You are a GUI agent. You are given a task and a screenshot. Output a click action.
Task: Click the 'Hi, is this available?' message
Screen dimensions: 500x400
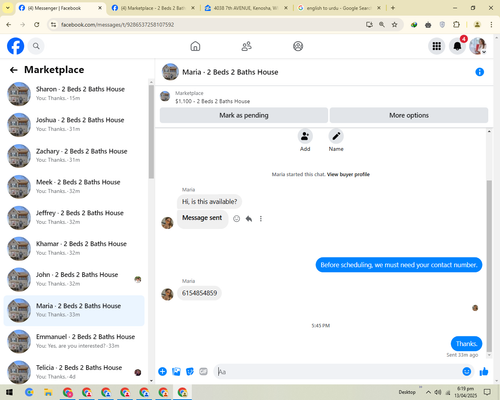(x=209, y=201)
